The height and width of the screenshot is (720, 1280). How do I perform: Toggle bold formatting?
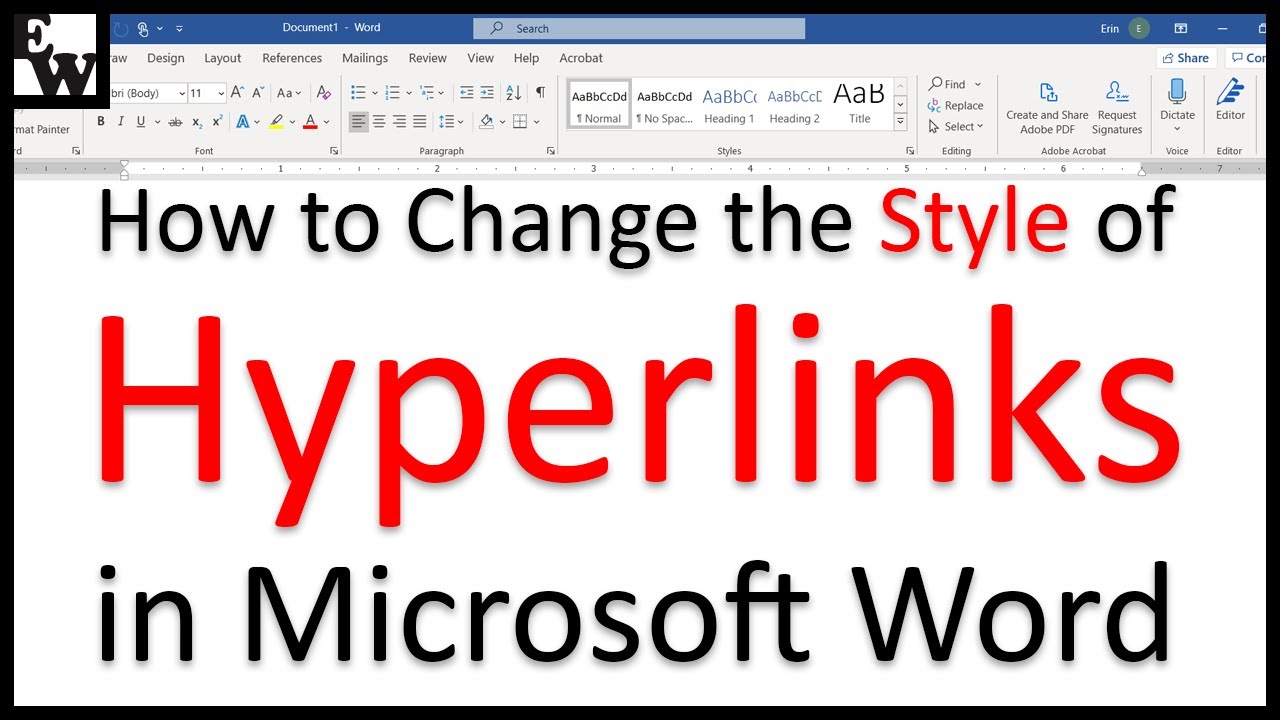point(101,122)
